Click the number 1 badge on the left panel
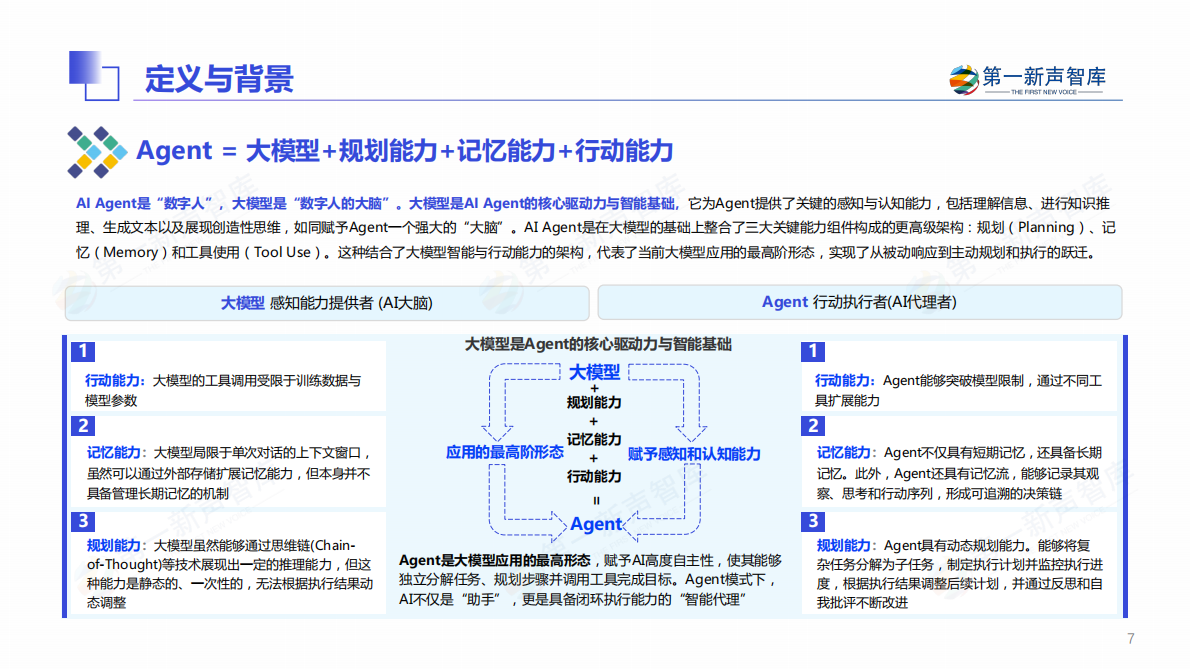This screenshot has width=1190, height=669. (x=81, y=352)
